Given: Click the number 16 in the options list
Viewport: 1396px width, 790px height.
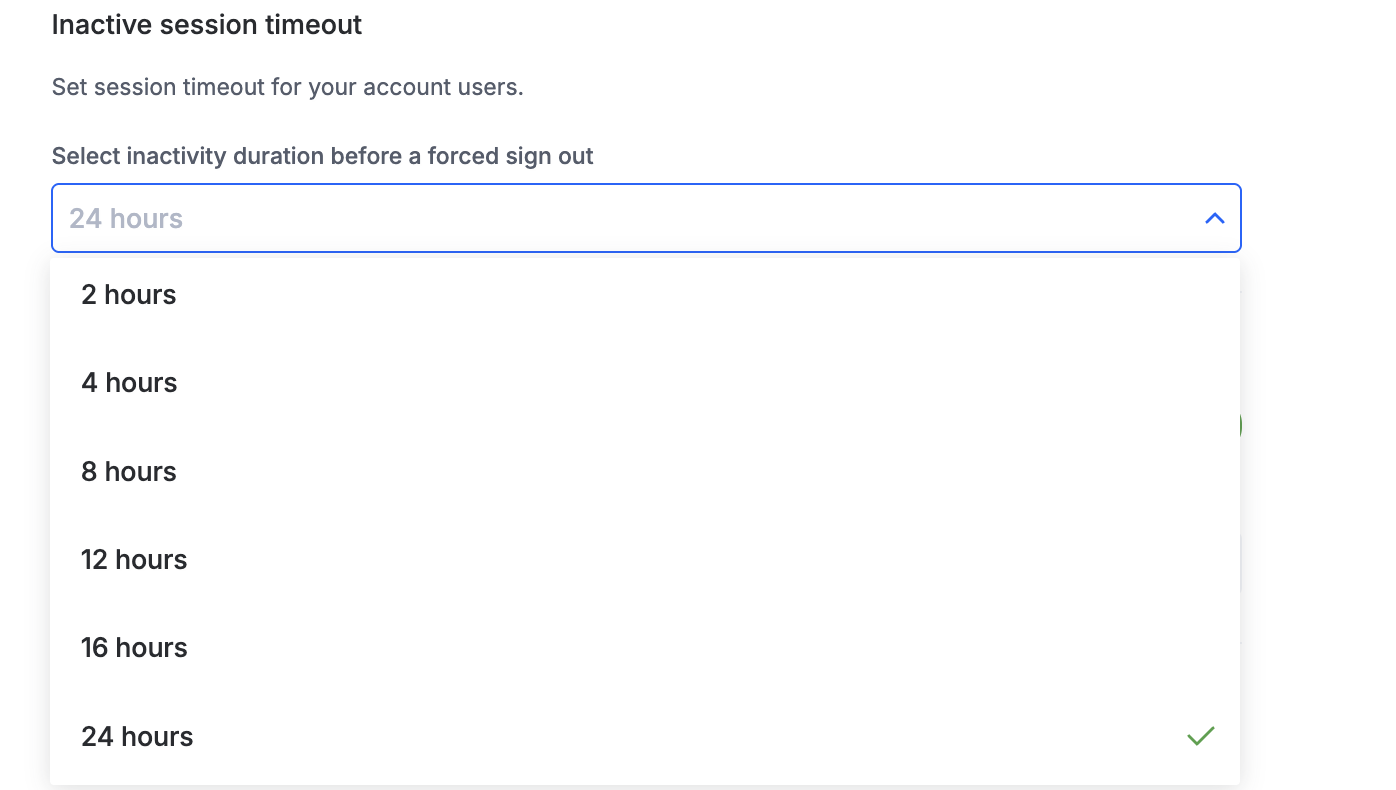Looking at the screenshot, I should pyautogui.click(x=94, y=648).
